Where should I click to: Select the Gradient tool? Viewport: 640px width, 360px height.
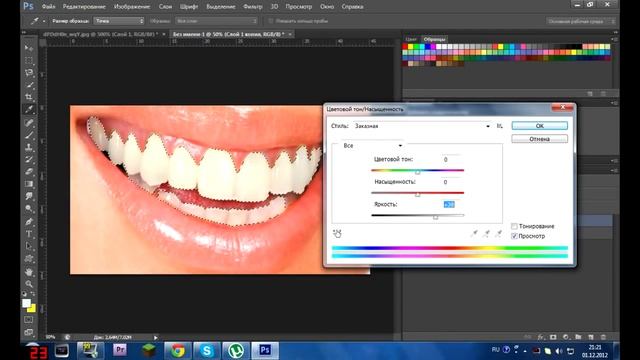pyautogui.click(x=29, y=184)
